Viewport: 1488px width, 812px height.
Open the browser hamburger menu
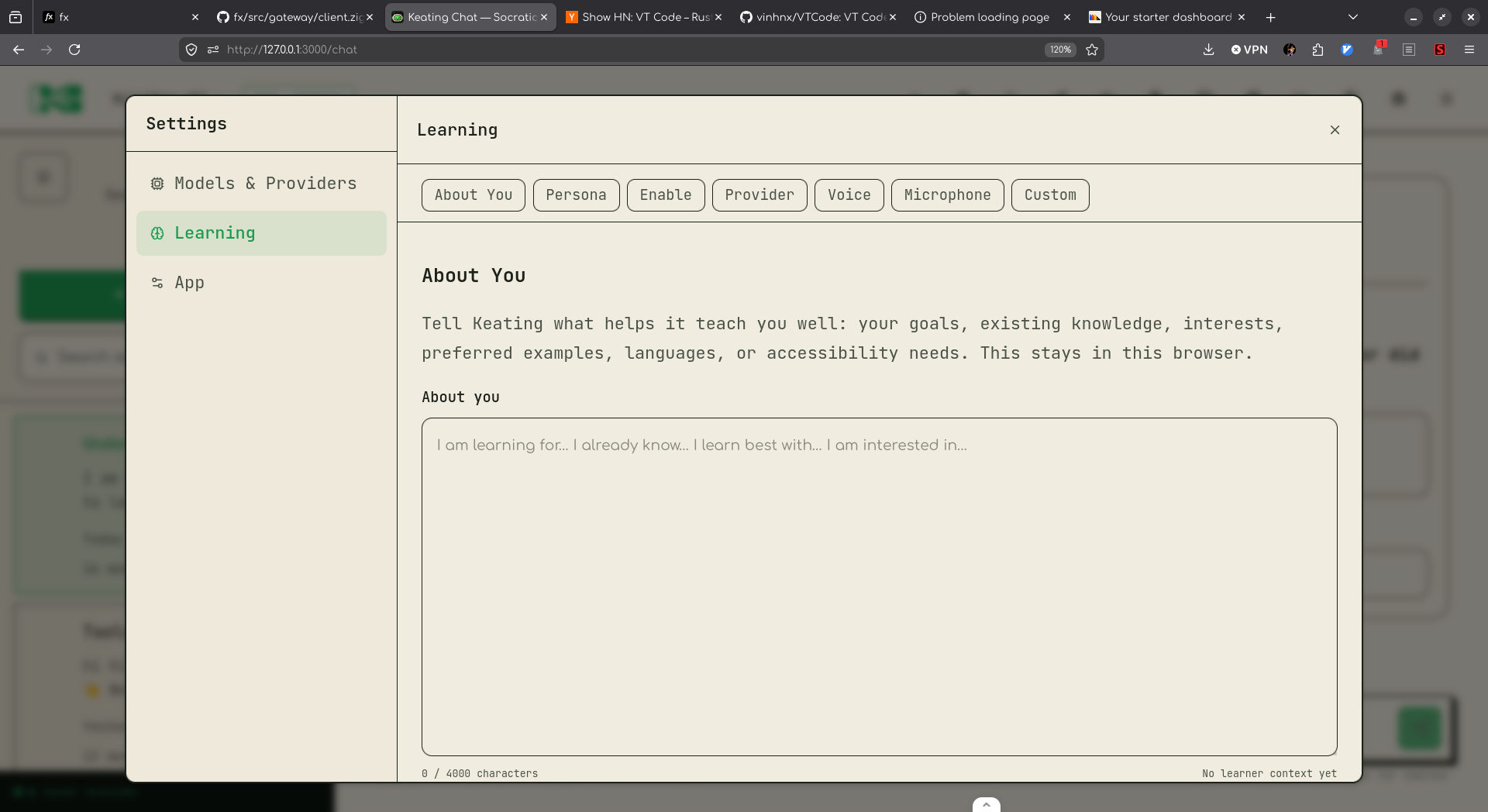[1469, 50]
